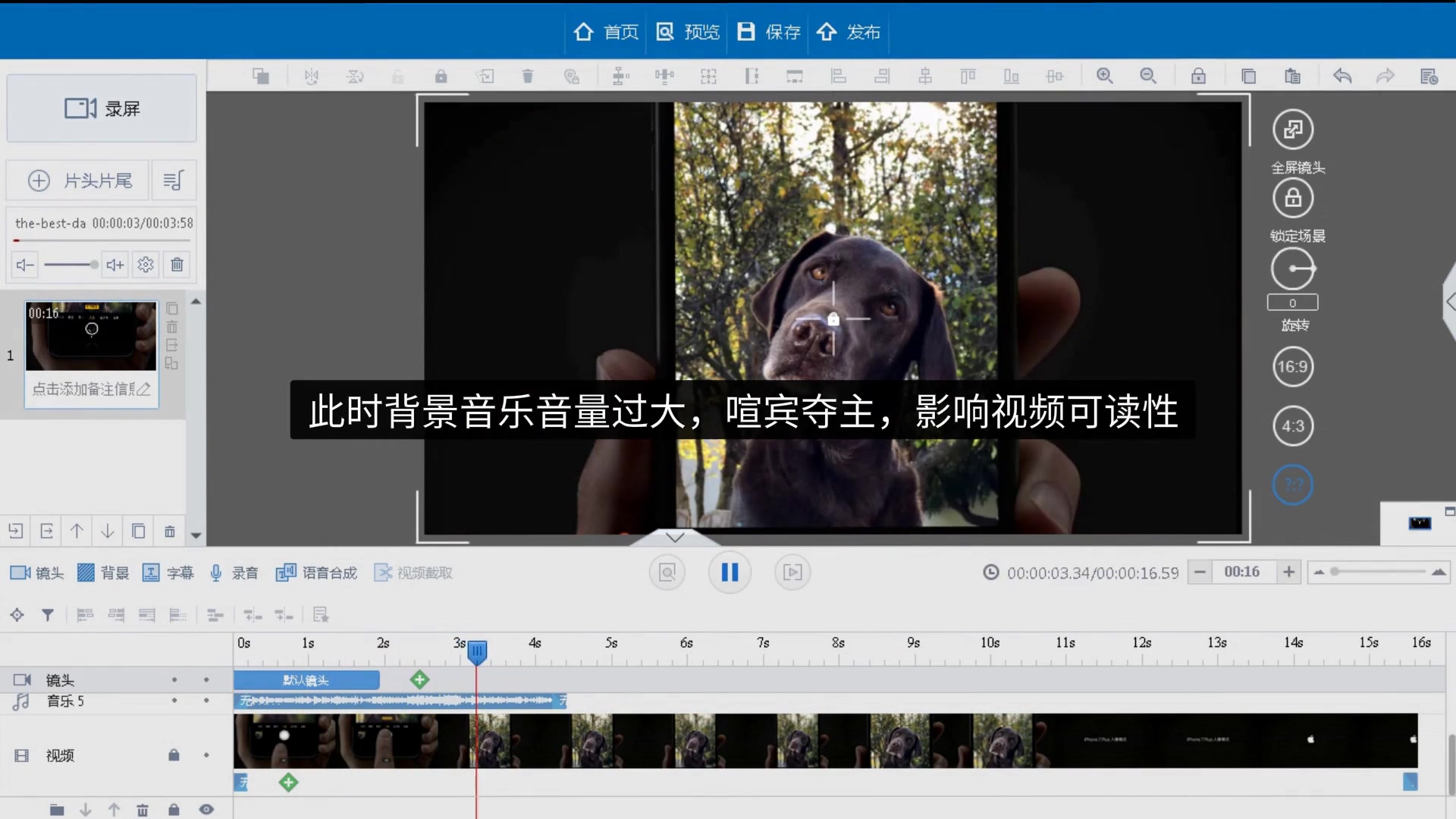Click the 发布 publish button
Screen dimensions: 1456x819
pos(849,32)
